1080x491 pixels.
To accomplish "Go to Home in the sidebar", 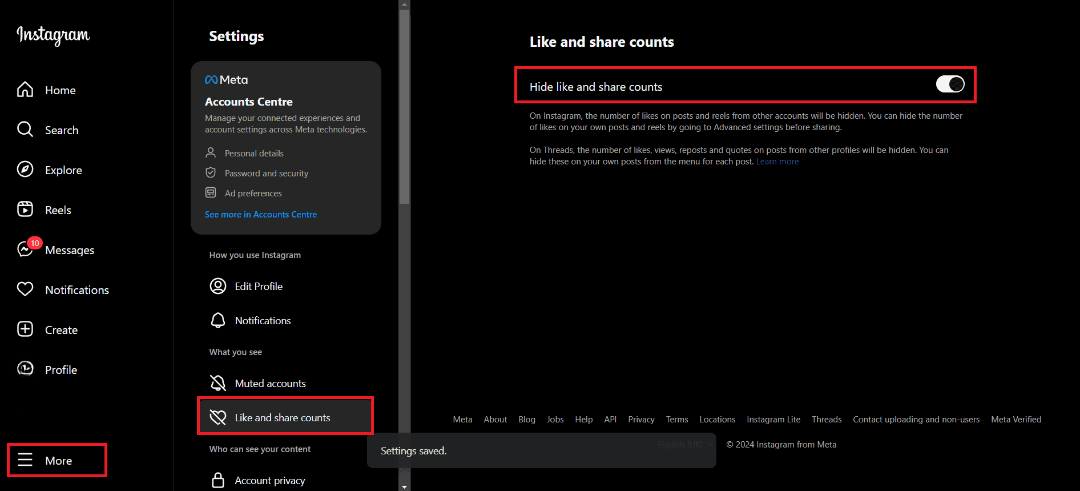I will [x=60, y=90].
